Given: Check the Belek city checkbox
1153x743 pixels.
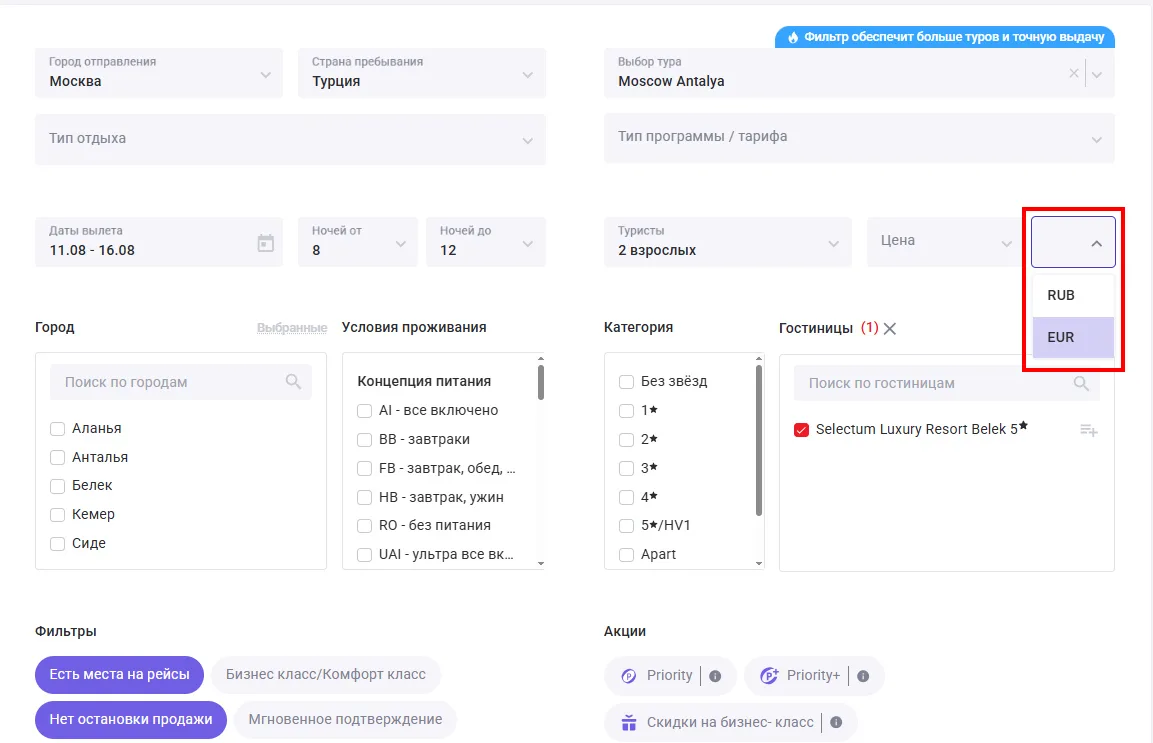Looking at the screenshot, I should click(x=58, y=486).
